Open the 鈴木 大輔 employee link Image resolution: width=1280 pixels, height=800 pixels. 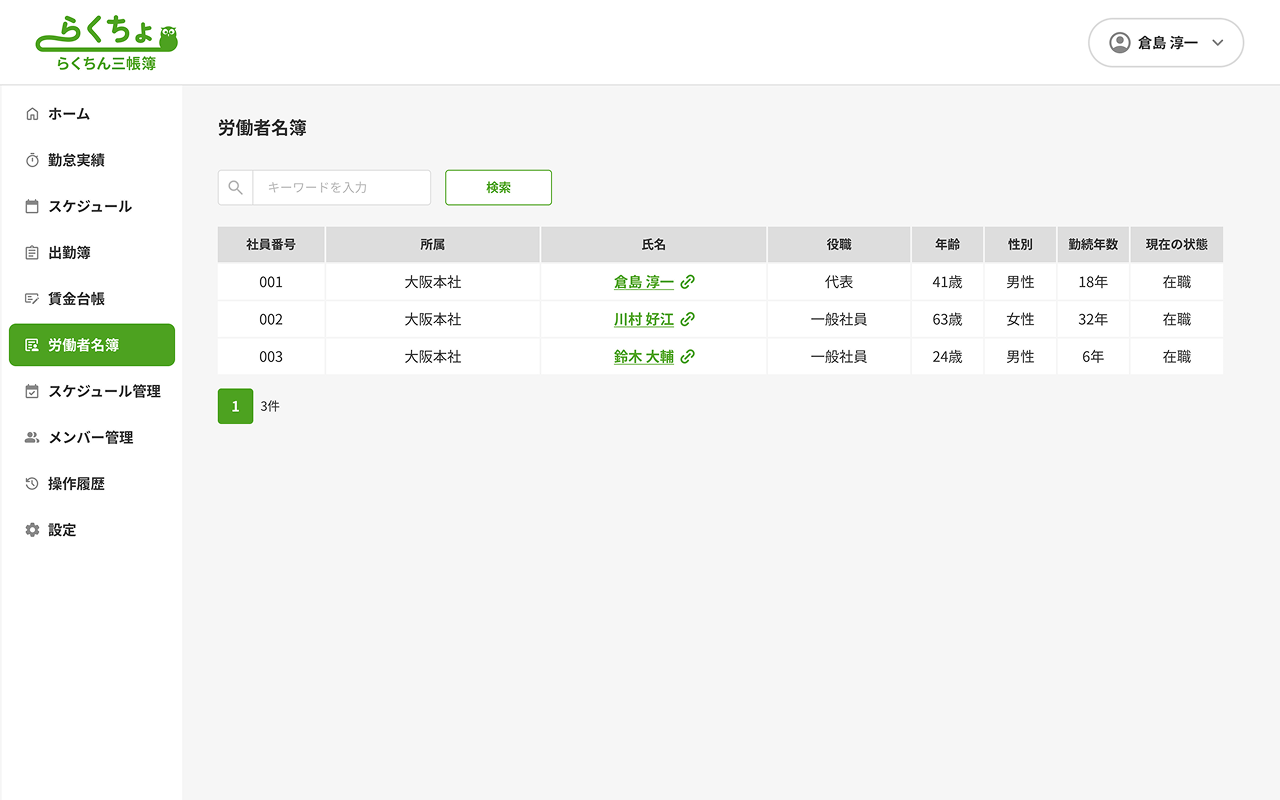point(643,357)
